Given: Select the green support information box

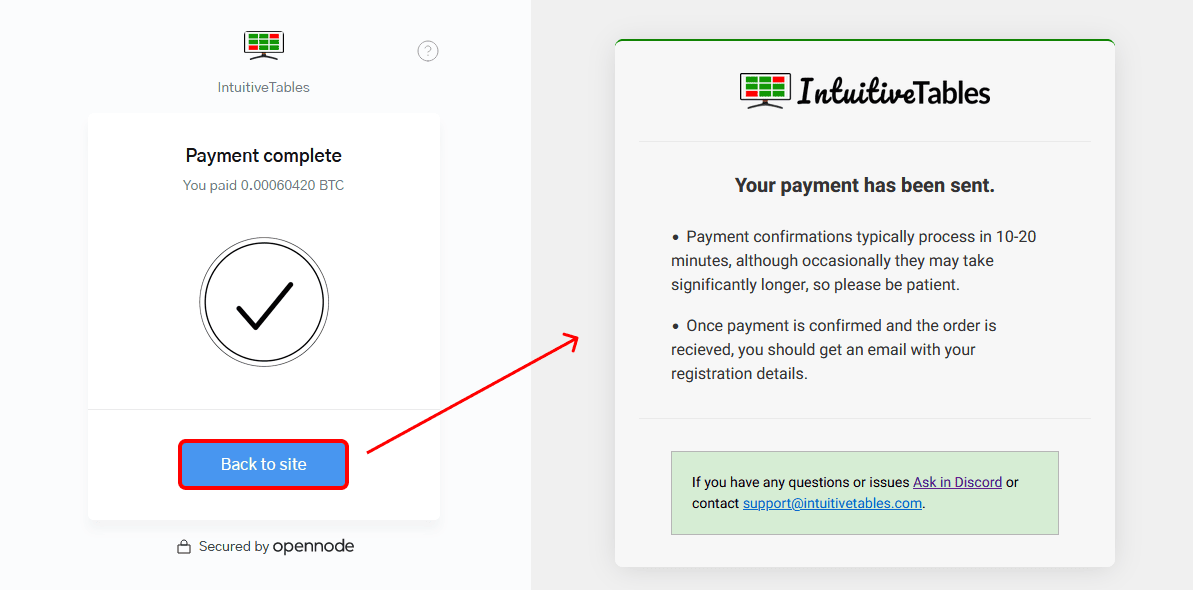Looking at the screenshot, I should tap(865, 492).
